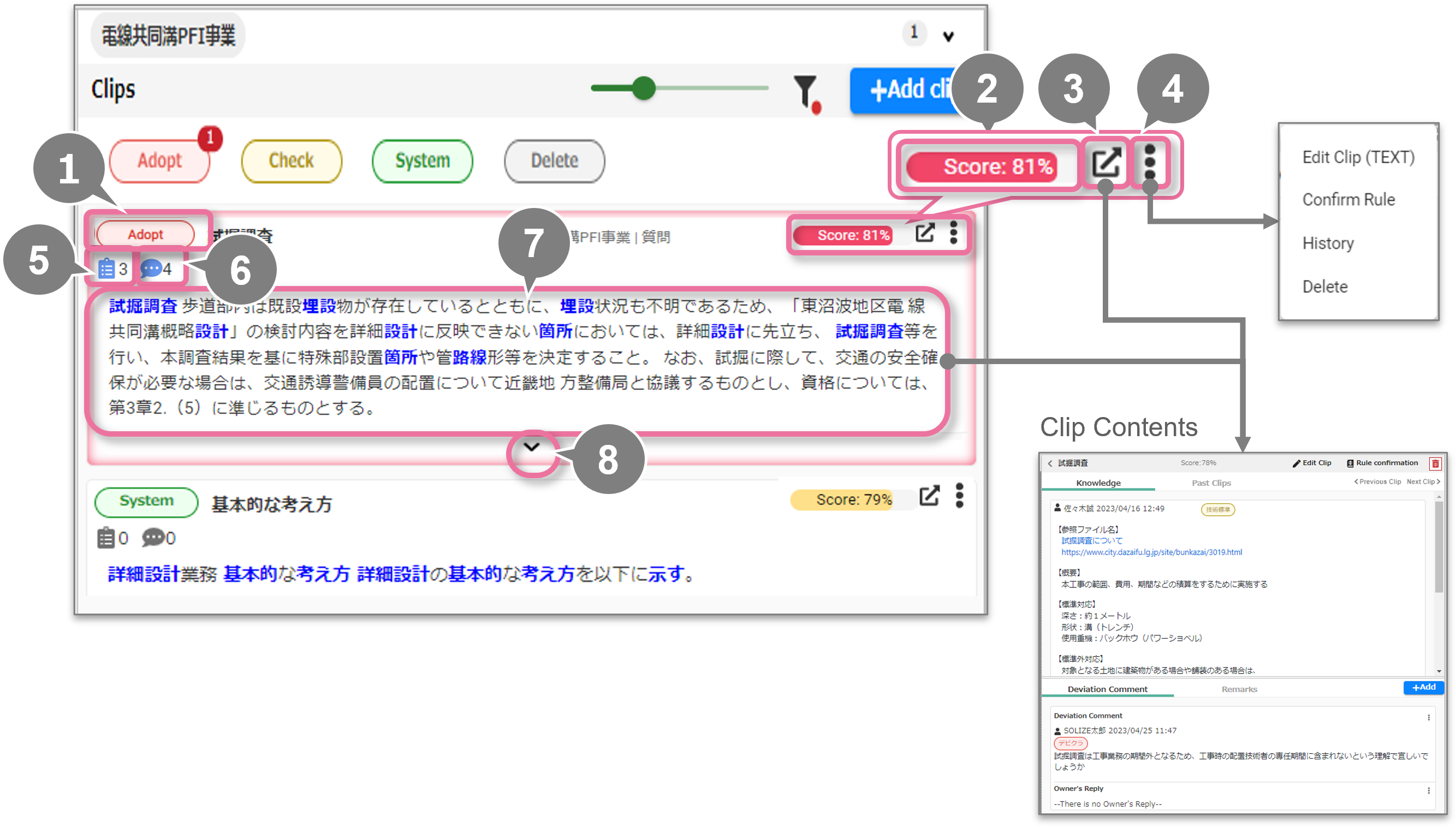
Task: Click the +Add button in comments section
Action: tap(1423, 687)
